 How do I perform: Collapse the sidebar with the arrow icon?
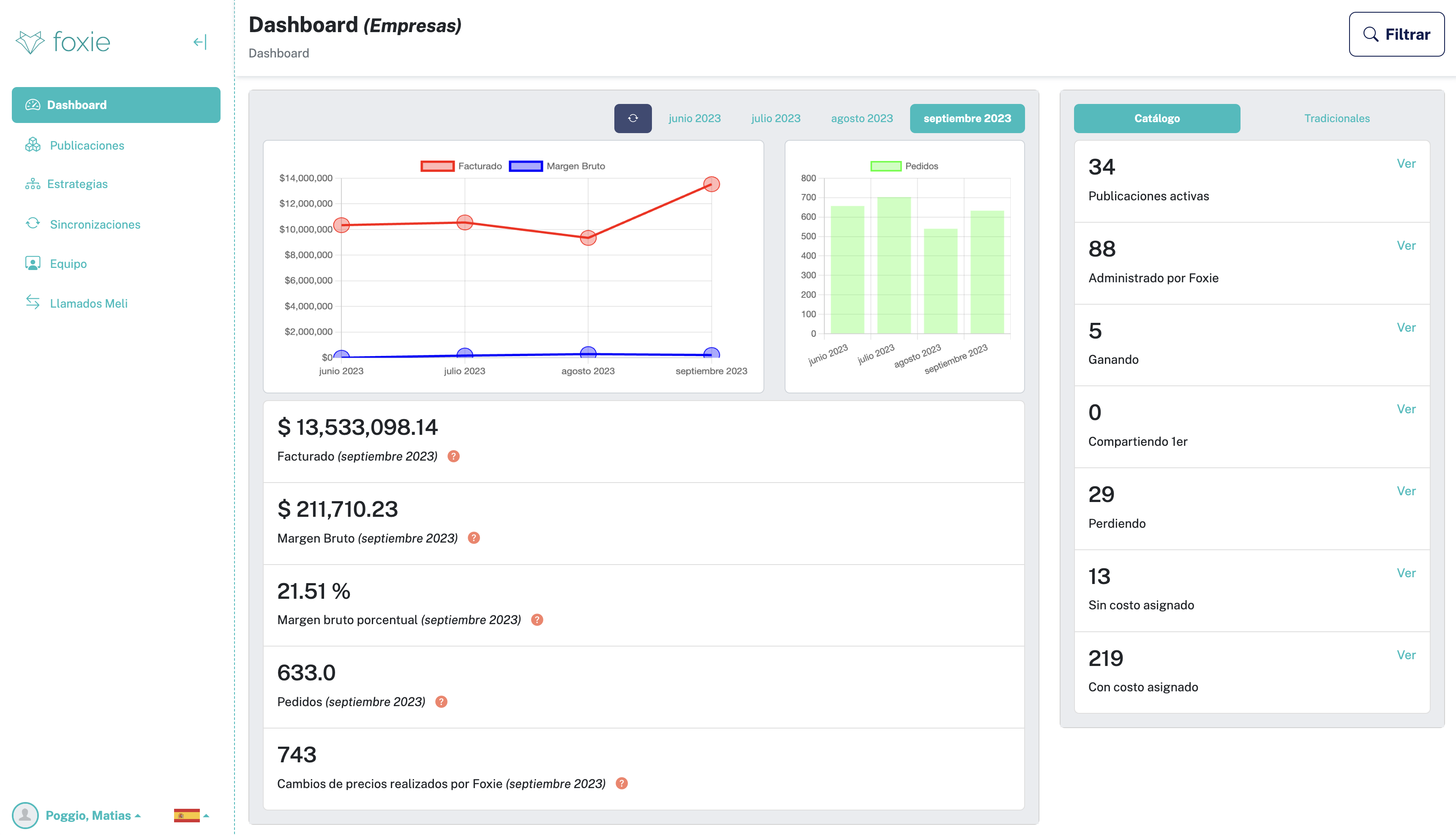pyautogui.click(x=200, y=42)
